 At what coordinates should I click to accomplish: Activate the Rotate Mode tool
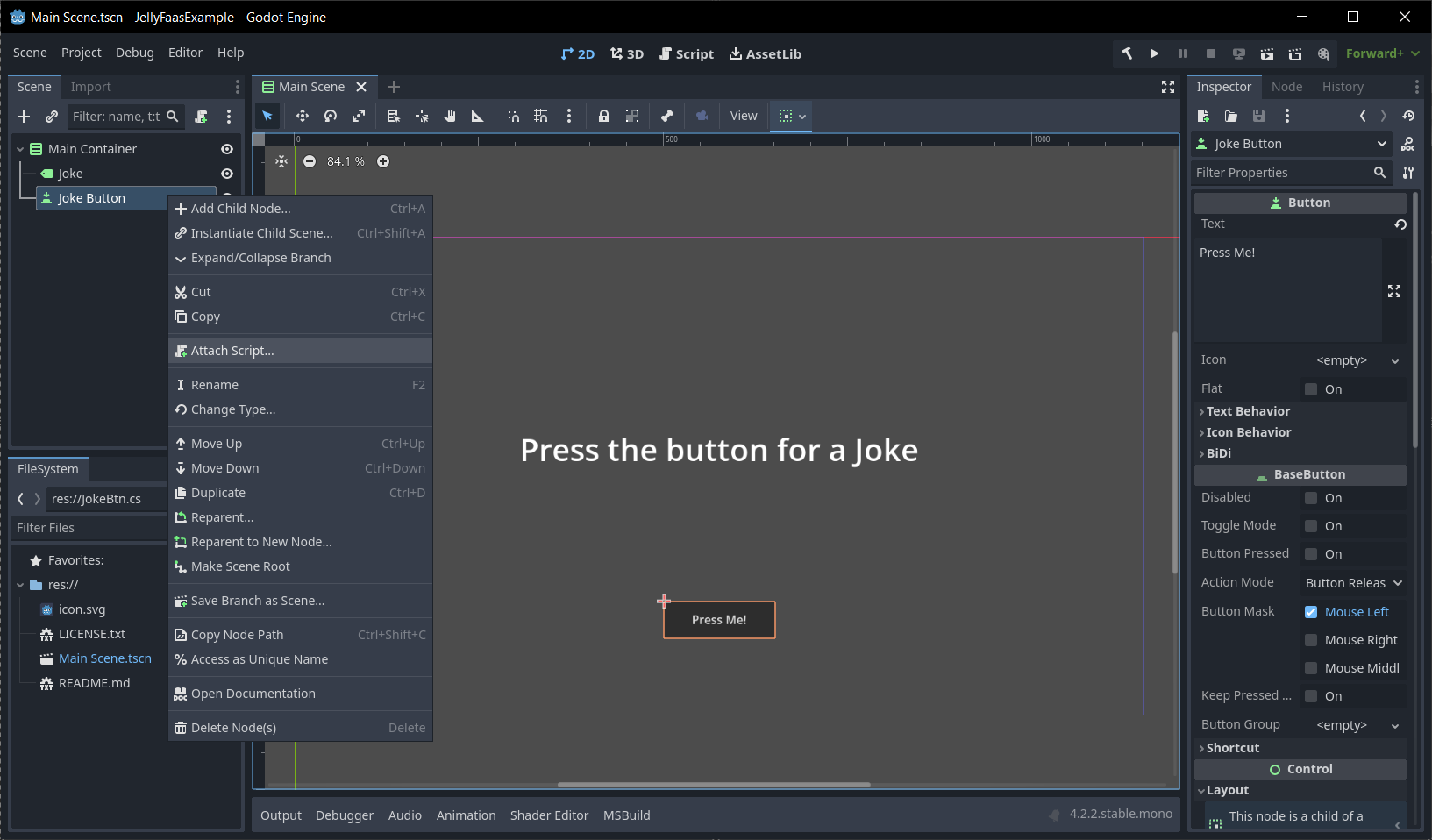[x=330, y=116]
